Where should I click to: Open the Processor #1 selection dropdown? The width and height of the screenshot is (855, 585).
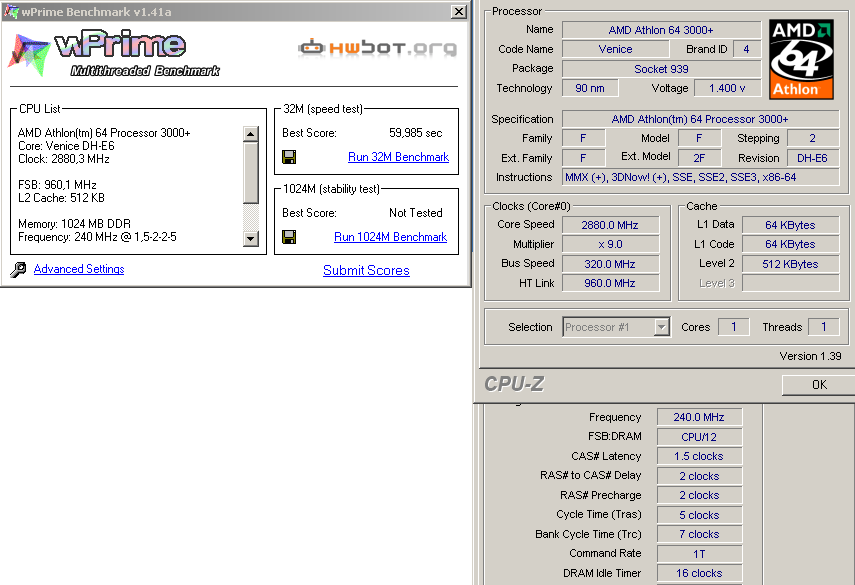coord(661,327)
